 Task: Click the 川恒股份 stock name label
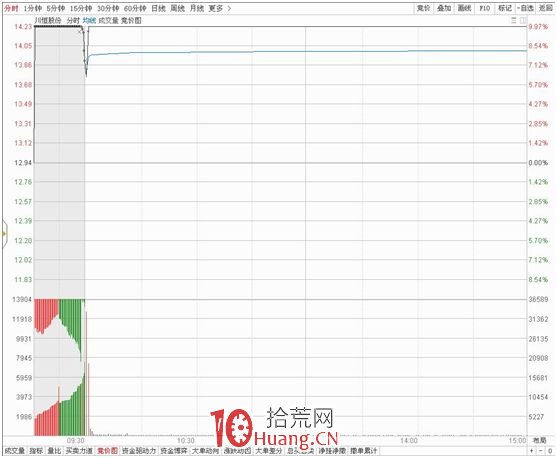tap(48, 21)
